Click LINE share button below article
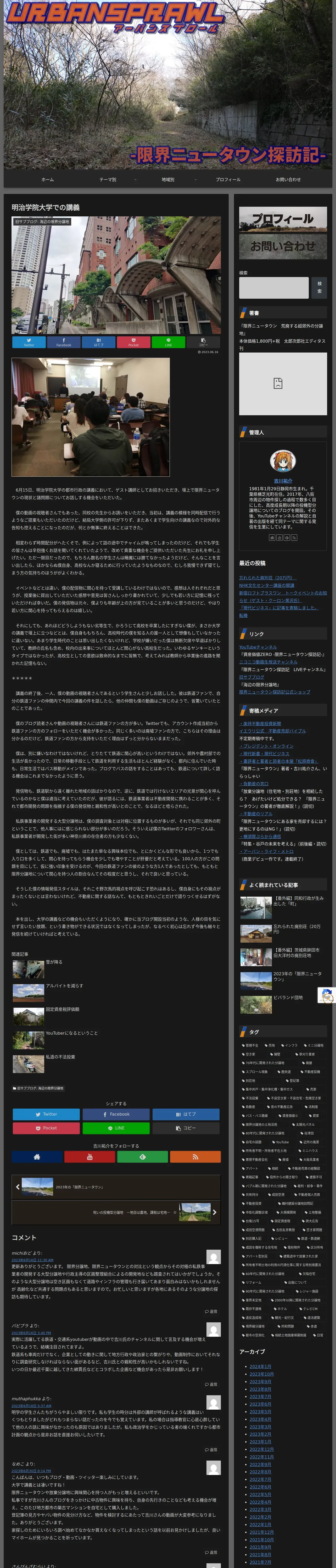The width and height of the screenshot is (336, 1568). click(x=116, y=1128)
